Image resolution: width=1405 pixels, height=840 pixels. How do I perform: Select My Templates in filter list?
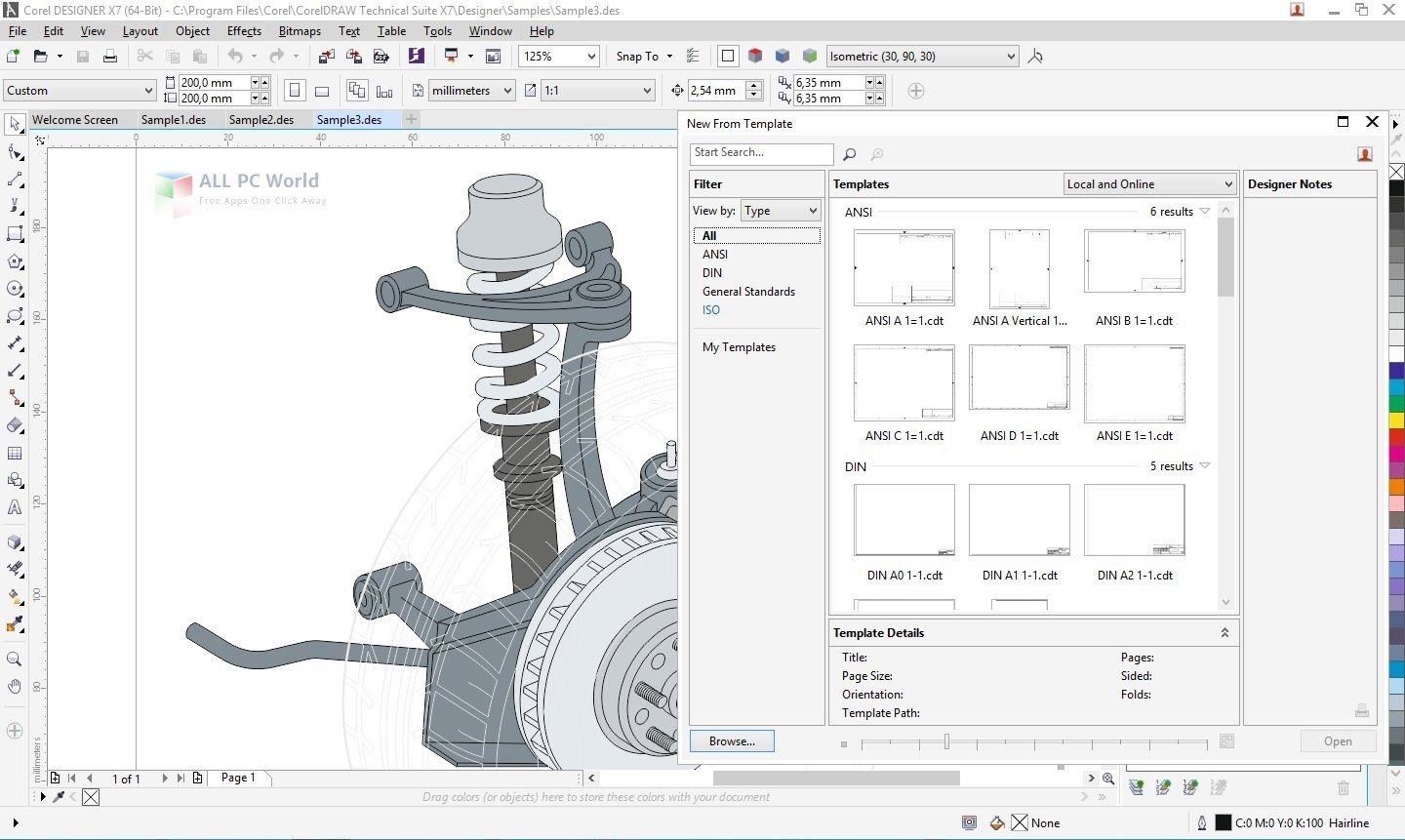739,347
